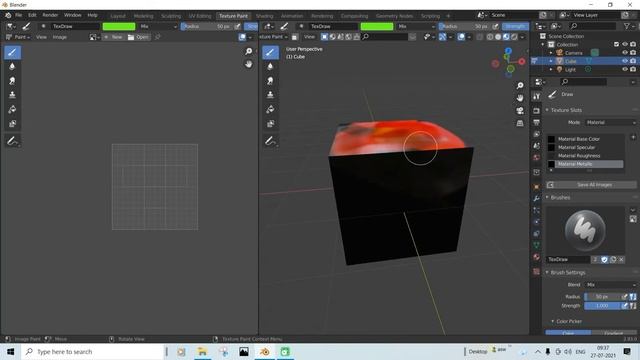This screenshot has height=360, width=640.
Task: Open the Window menu
Action: [73, 15]
